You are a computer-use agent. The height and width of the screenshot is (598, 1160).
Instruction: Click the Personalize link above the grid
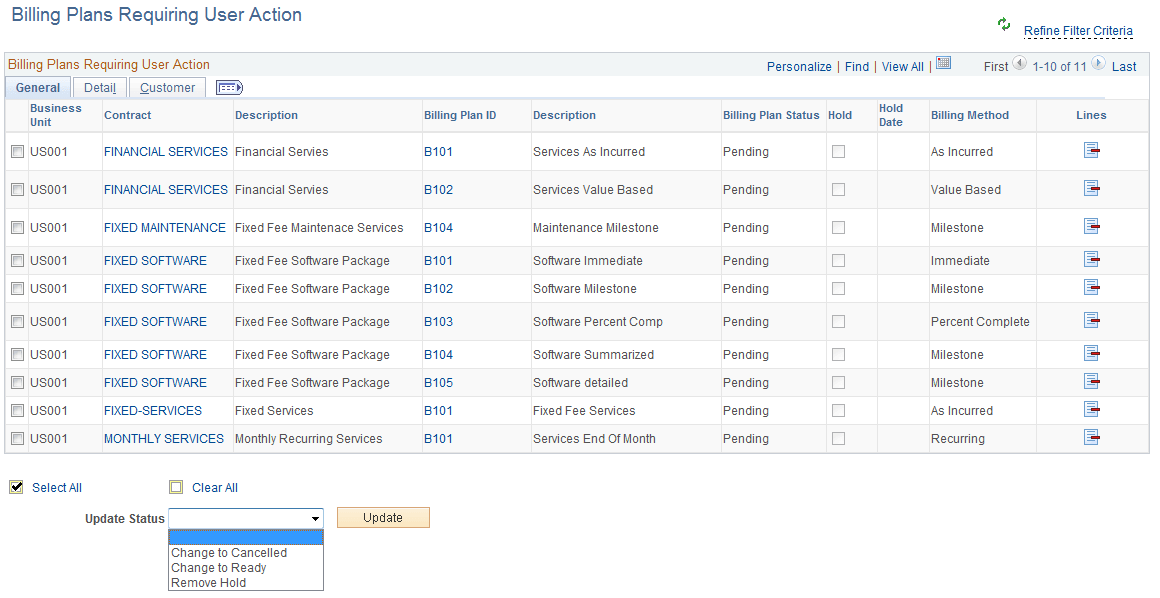799,66
